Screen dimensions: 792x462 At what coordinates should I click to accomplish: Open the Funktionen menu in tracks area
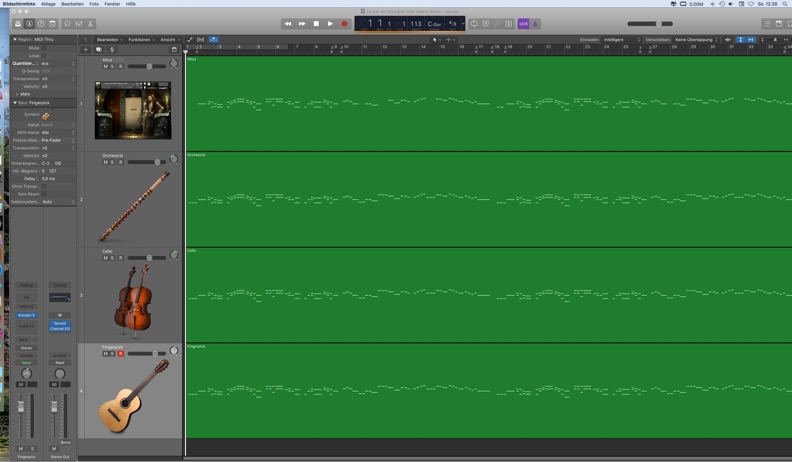(x=141, y=39)
